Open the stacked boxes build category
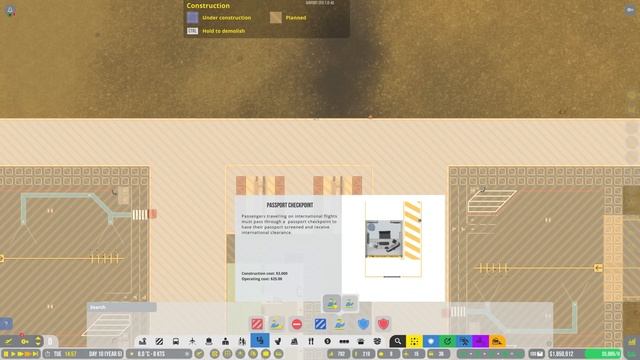This screenshot has width=640, height=360. coord(377,341)
